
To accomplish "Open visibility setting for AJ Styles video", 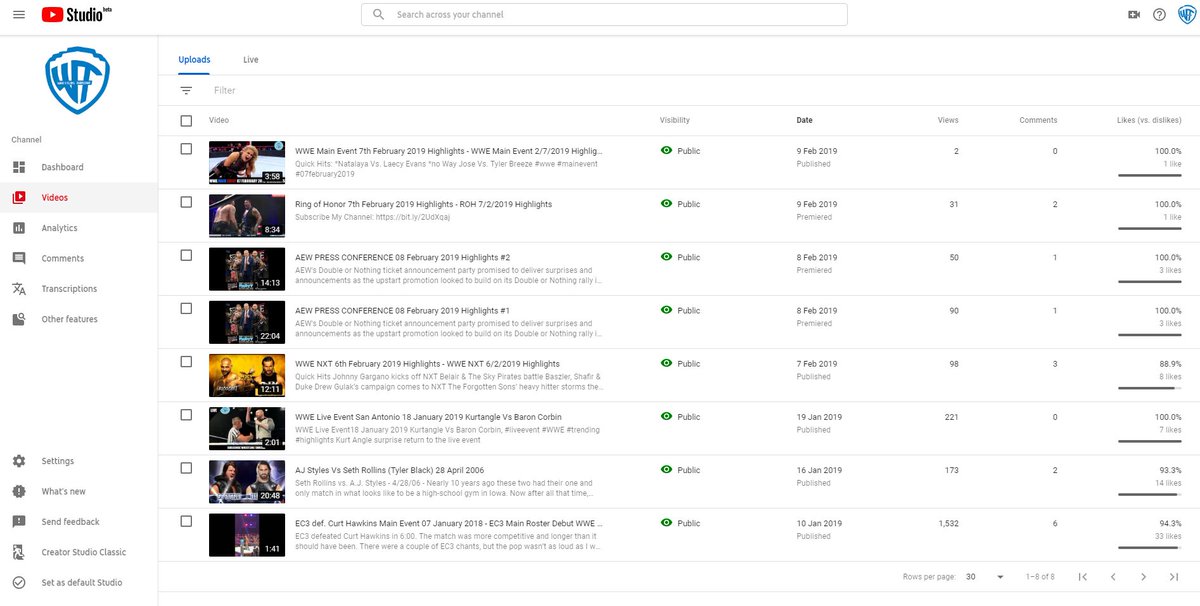I will [x=681, y=470].
